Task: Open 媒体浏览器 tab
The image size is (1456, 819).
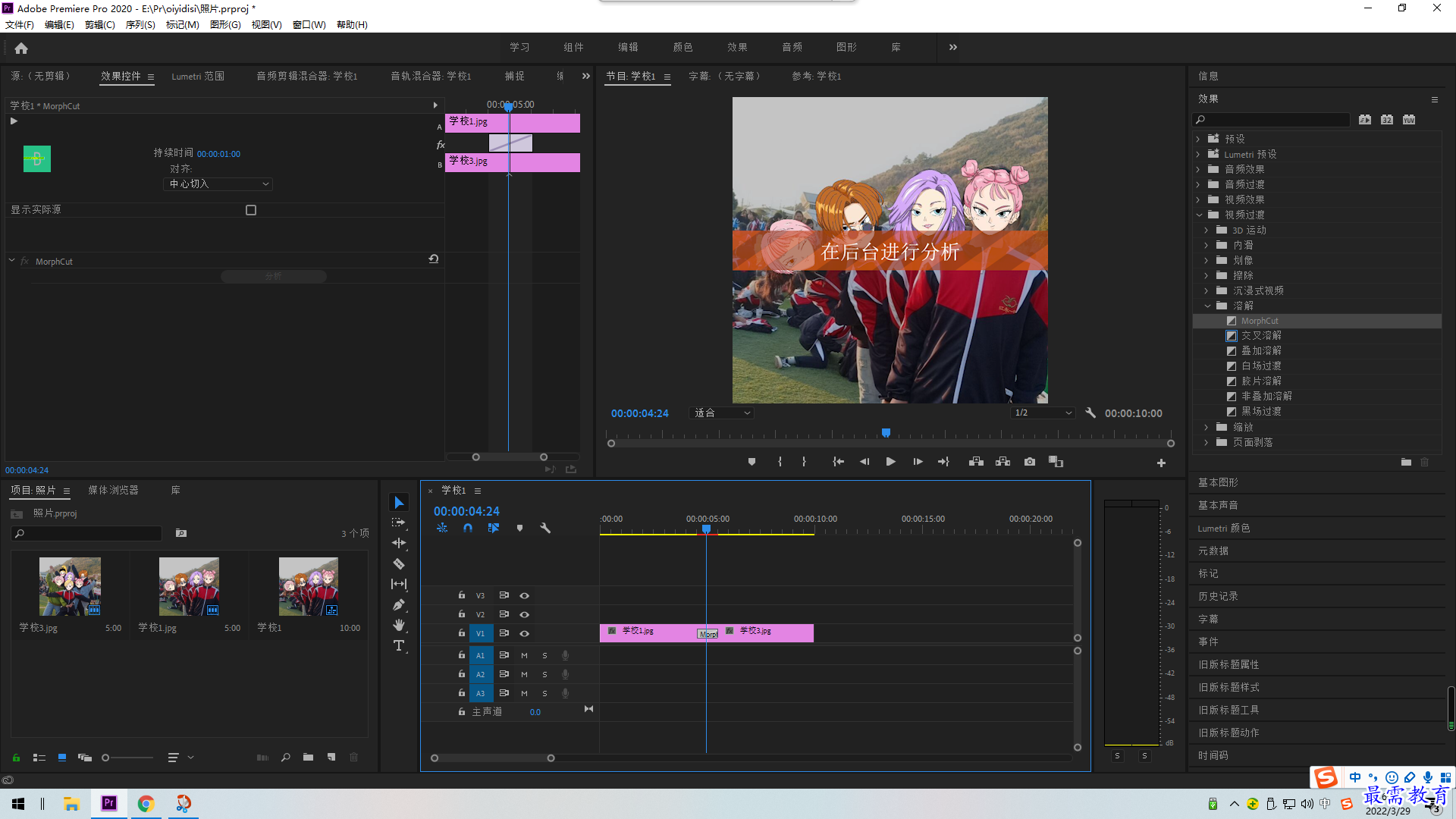Action: (x=113, y=490)
